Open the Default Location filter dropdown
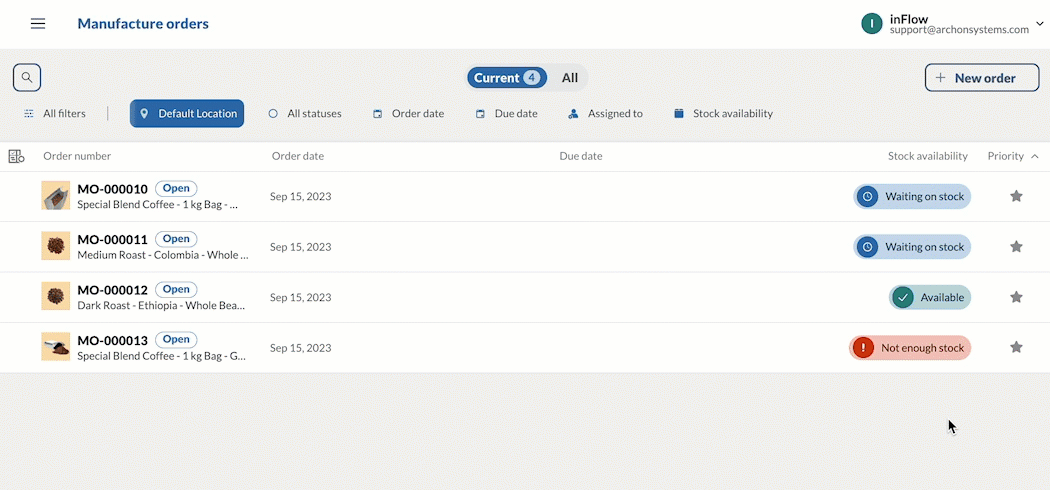This screenshot has width=1050, height=490. 188,114
